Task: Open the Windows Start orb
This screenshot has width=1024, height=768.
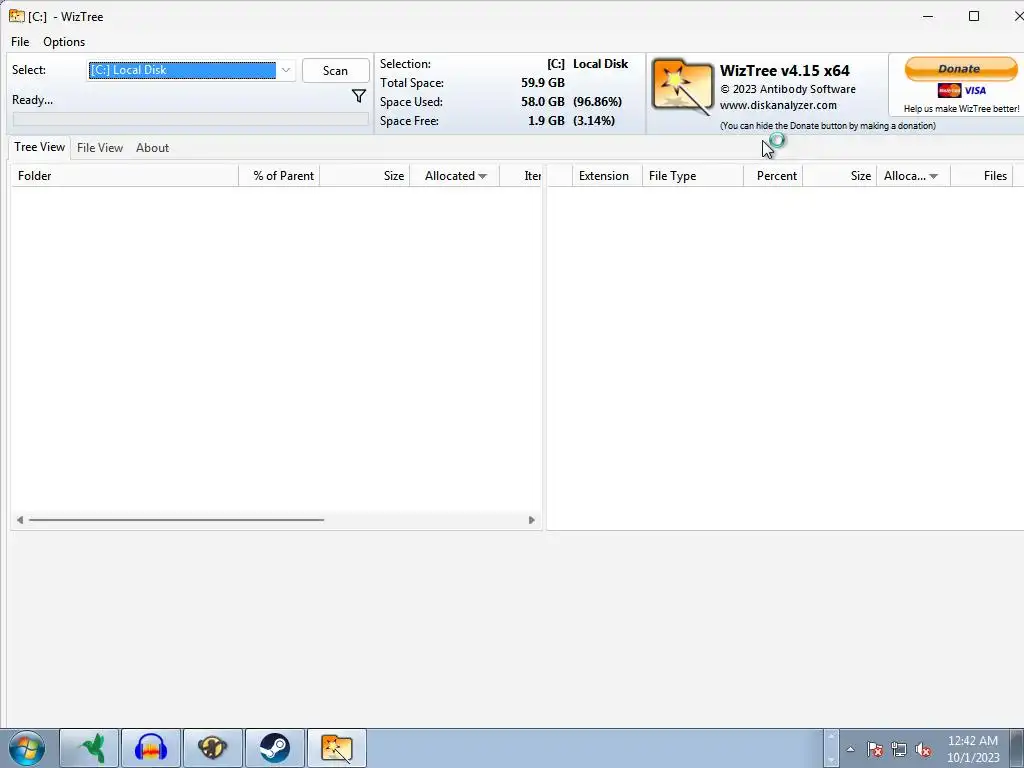Action: (27, 748)
